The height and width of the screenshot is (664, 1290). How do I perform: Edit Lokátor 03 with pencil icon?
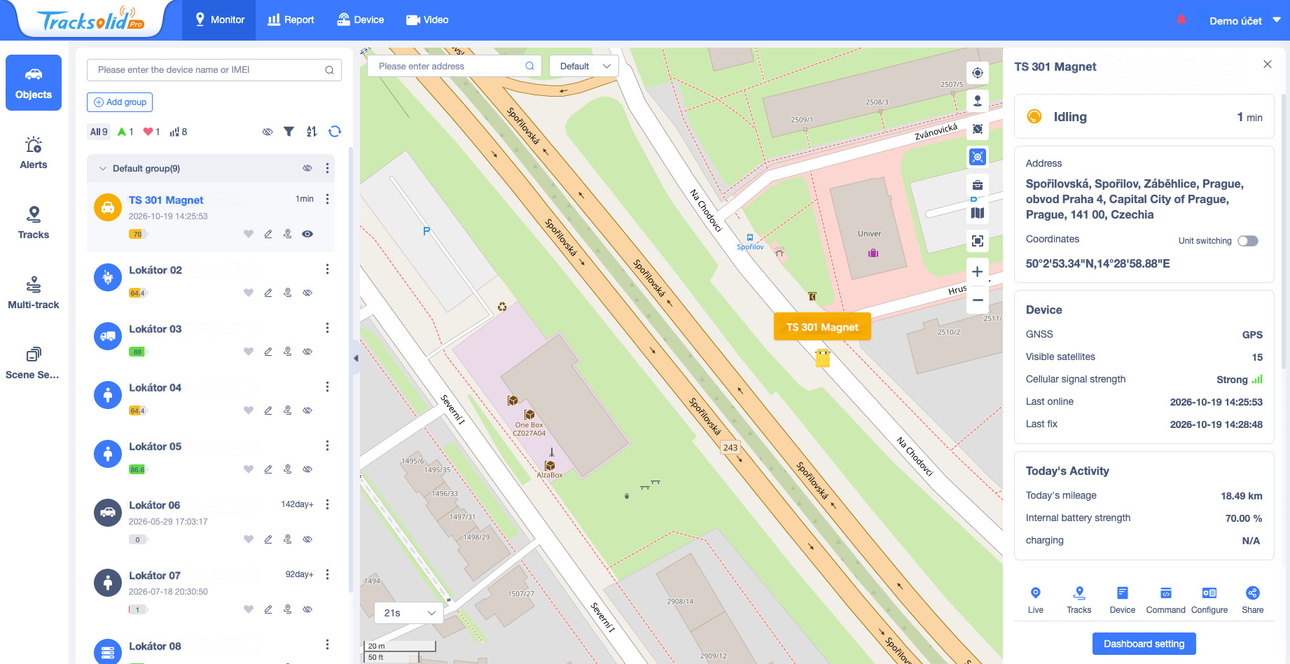pos(268,352)
